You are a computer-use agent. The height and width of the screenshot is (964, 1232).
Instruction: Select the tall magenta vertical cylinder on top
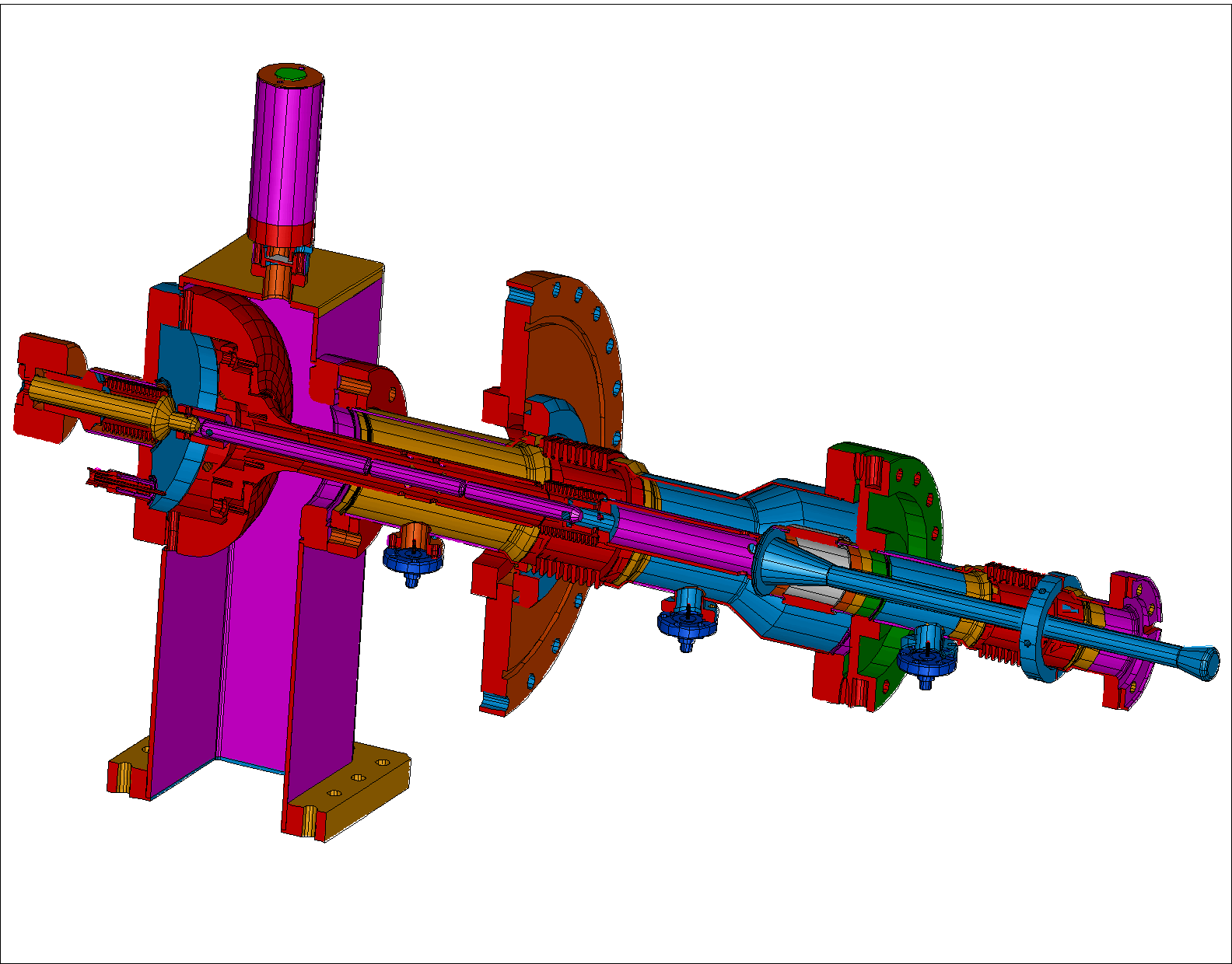(285, 152)
